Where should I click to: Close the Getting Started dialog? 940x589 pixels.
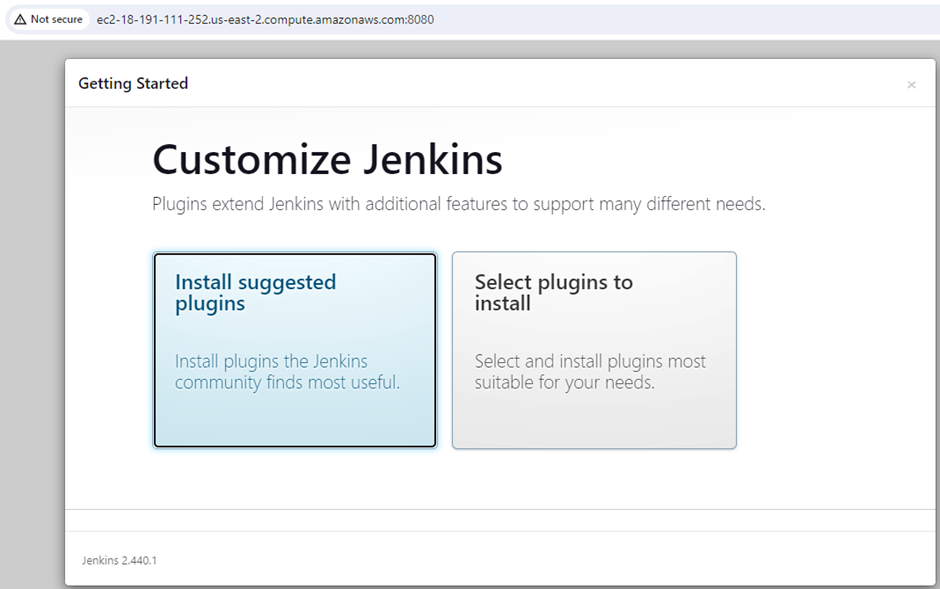pyautogui.click(x=911, y=85)
